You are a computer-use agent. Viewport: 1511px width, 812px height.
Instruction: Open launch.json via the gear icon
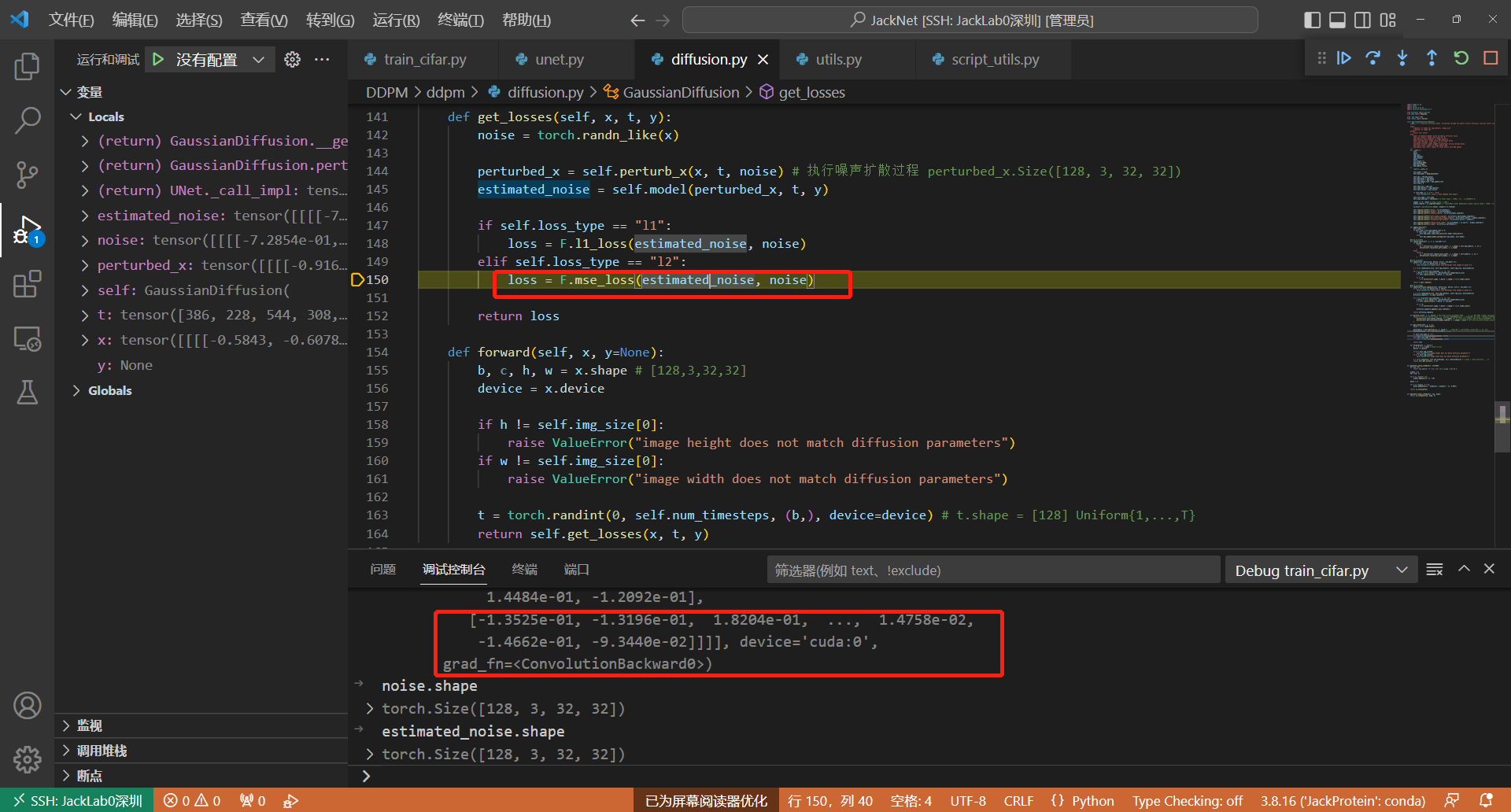pyautogui.click(x=292, y=59)
